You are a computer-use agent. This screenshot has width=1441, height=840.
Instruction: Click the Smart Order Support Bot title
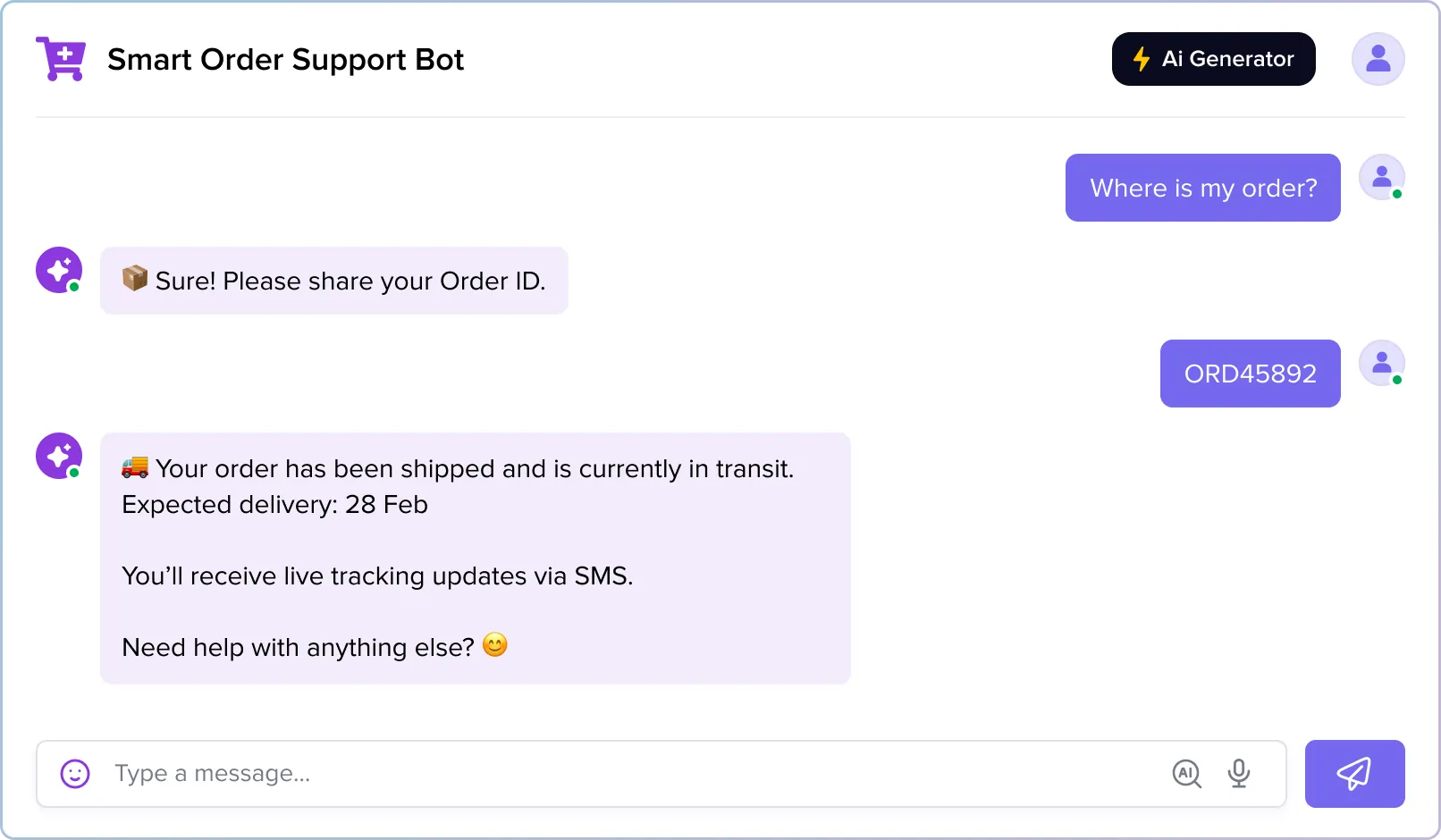285,60
